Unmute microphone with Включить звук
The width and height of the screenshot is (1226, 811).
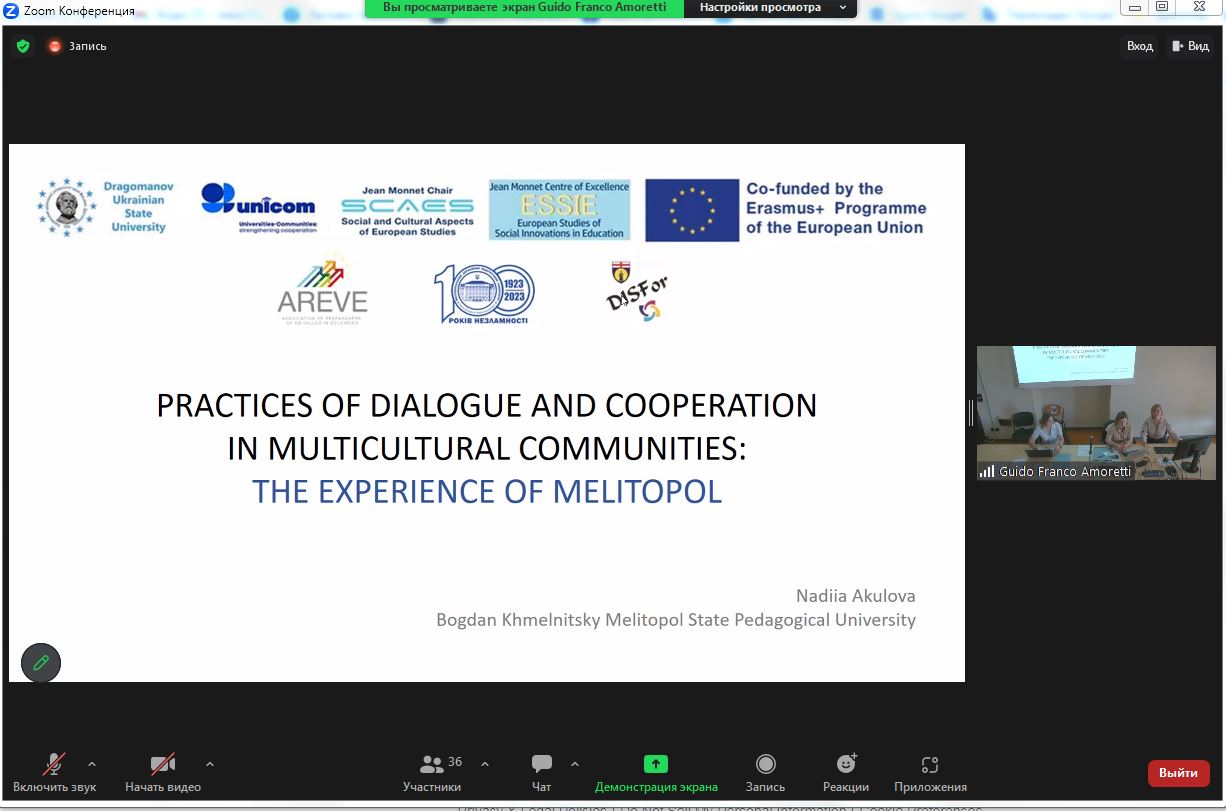click(x=54, y=773)
